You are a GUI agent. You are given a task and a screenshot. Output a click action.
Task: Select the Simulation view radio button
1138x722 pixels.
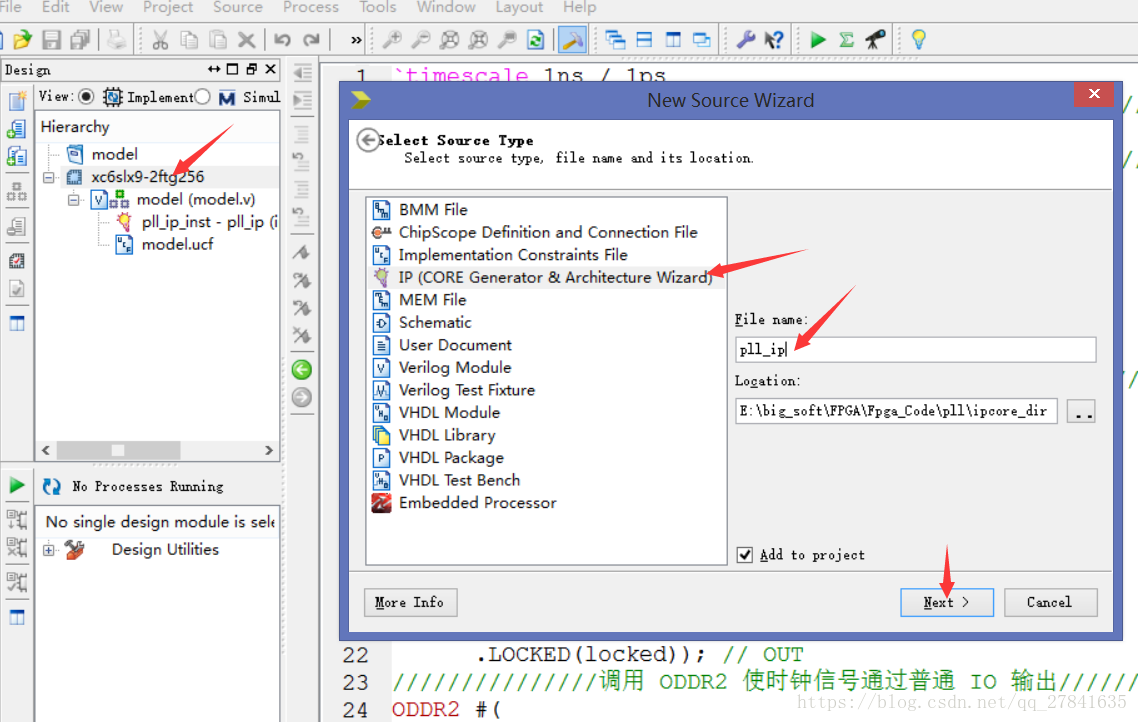point(202,97)
